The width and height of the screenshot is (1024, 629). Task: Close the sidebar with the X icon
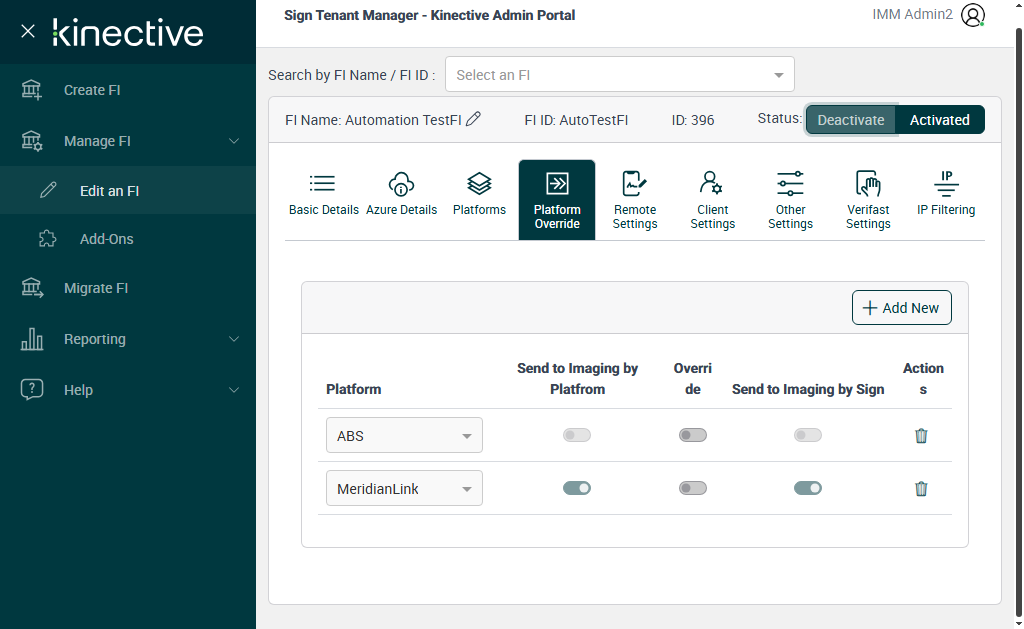click(x=28, y=31)
